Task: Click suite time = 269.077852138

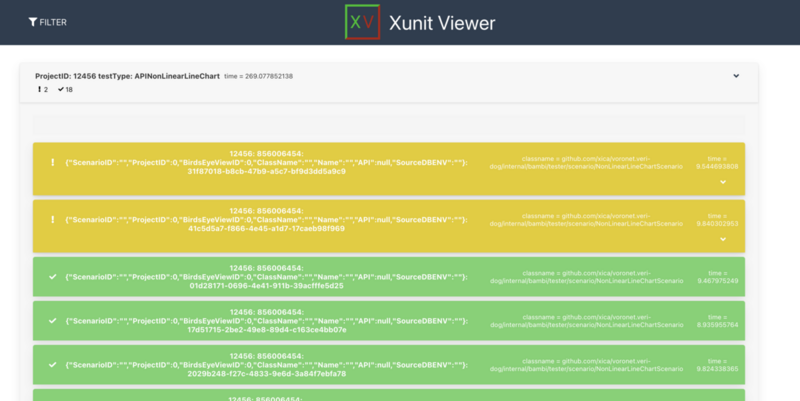Action: click(258, 76)
